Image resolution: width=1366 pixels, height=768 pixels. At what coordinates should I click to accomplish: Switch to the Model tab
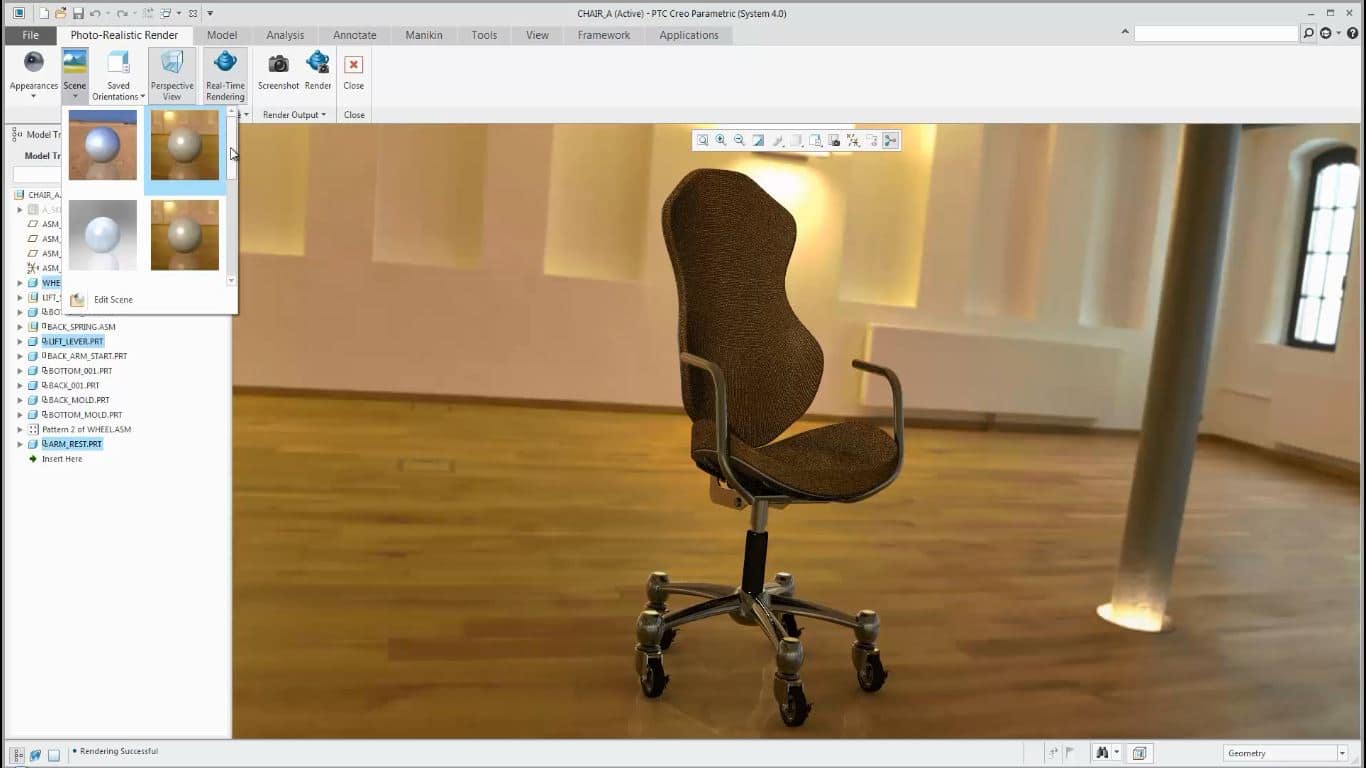pos(222,35)
